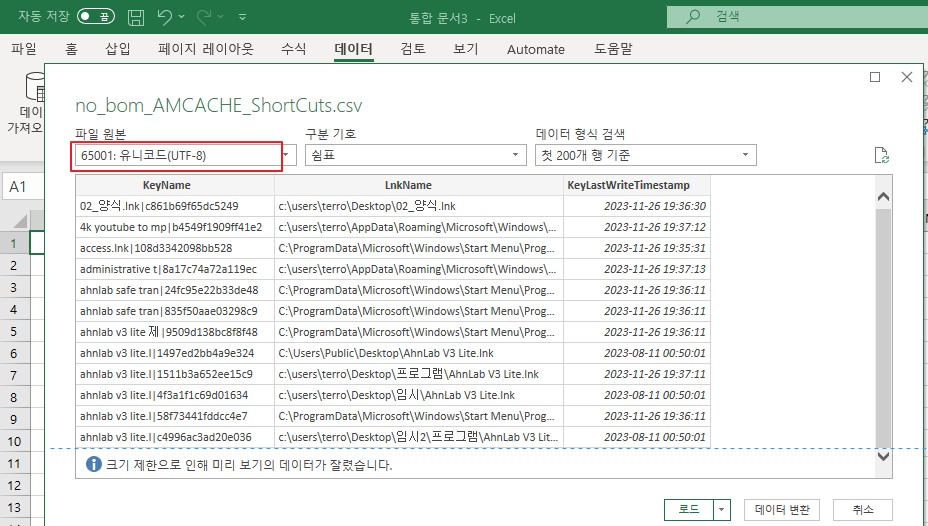Screen dimensions: 928x526
Task: Select row header 12 in worksheet
Action: coord(14,485)
